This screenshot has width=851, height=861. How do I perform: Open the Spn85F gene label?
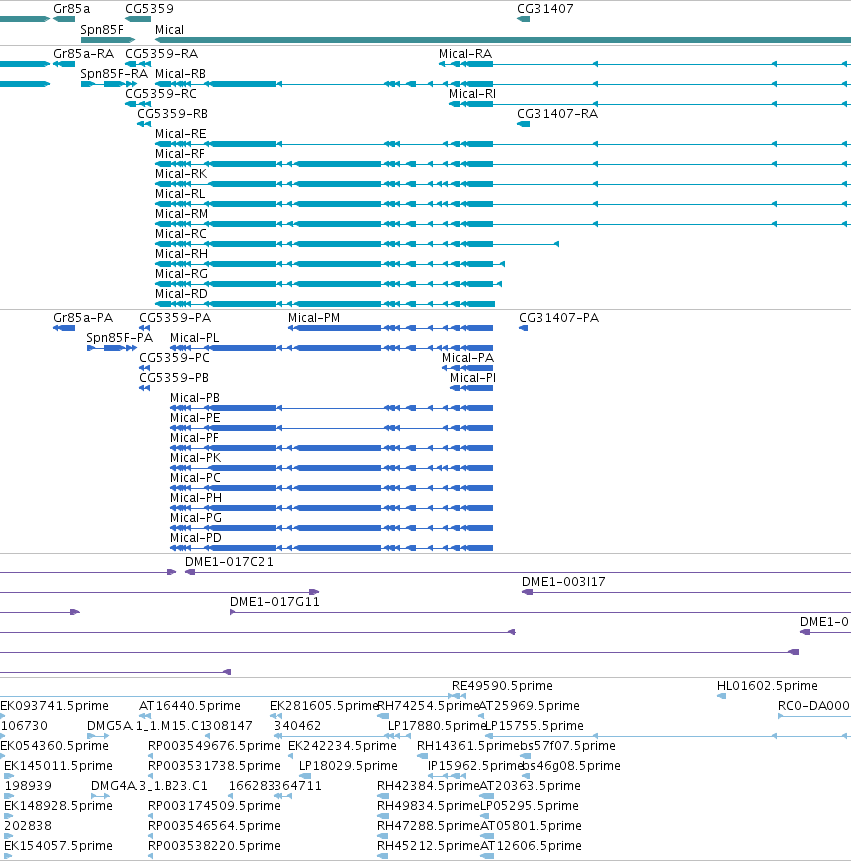pos(102,30)
